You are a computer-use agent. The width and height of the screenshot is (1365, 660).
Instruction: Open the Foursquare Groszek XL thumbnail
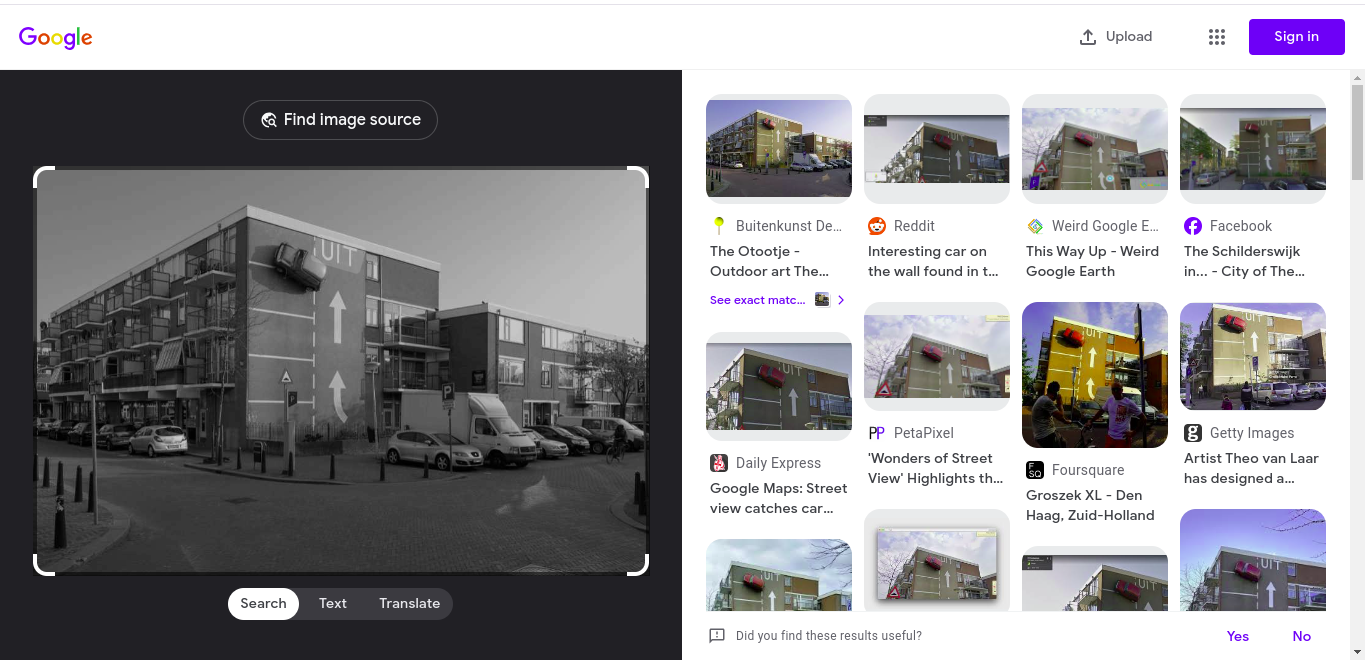(1094, 375)
